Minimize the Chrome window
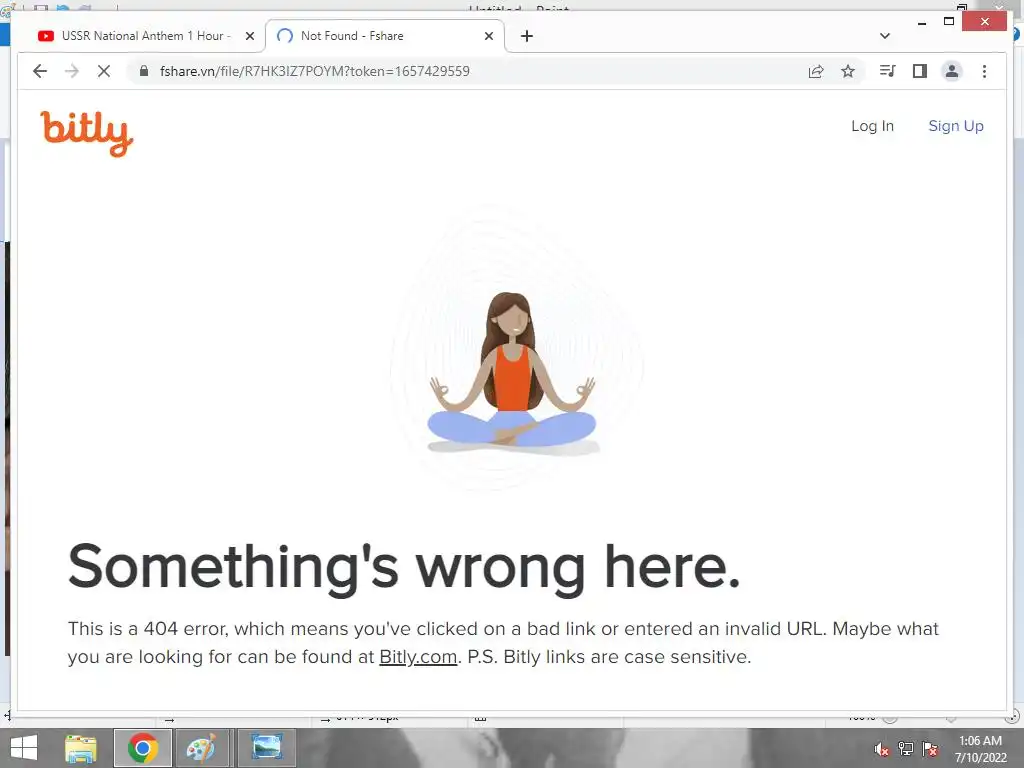 (x=921, y=22)
